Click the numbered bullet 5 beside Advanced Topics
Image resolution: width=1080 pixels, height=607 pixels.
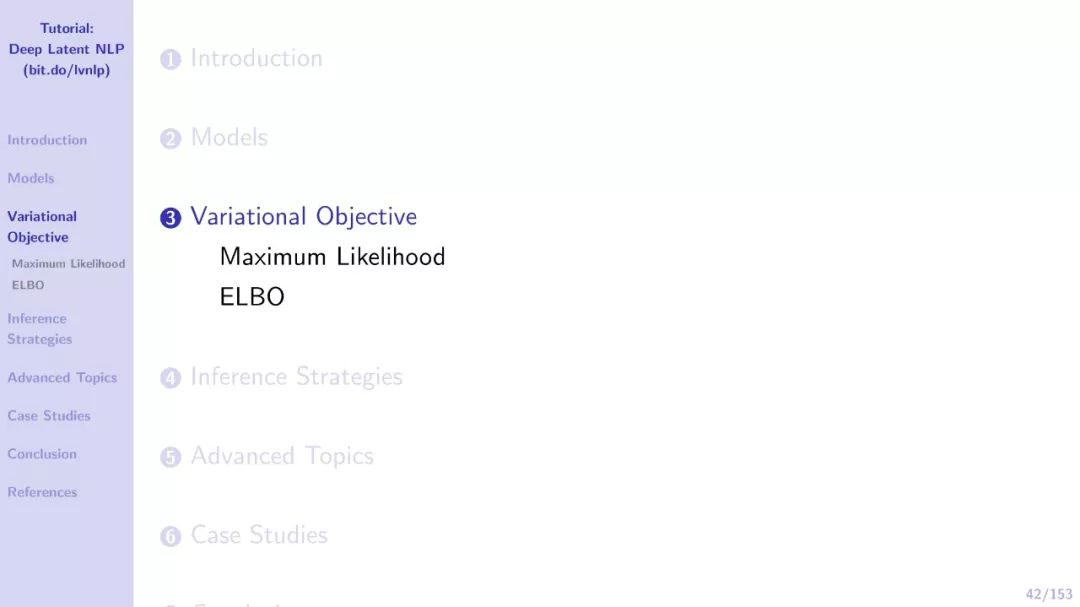(x=170, y=457)
